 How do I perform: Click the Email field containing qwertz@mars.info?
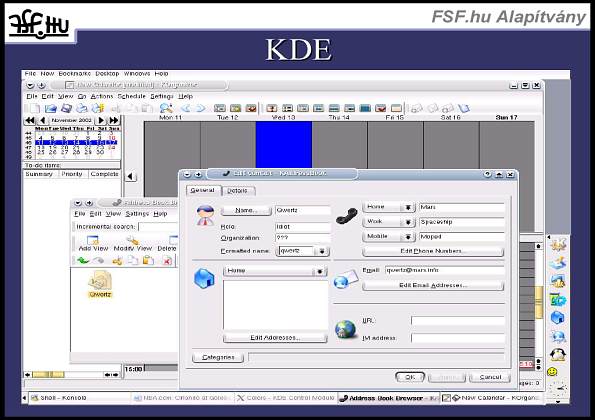pos(444,270)
